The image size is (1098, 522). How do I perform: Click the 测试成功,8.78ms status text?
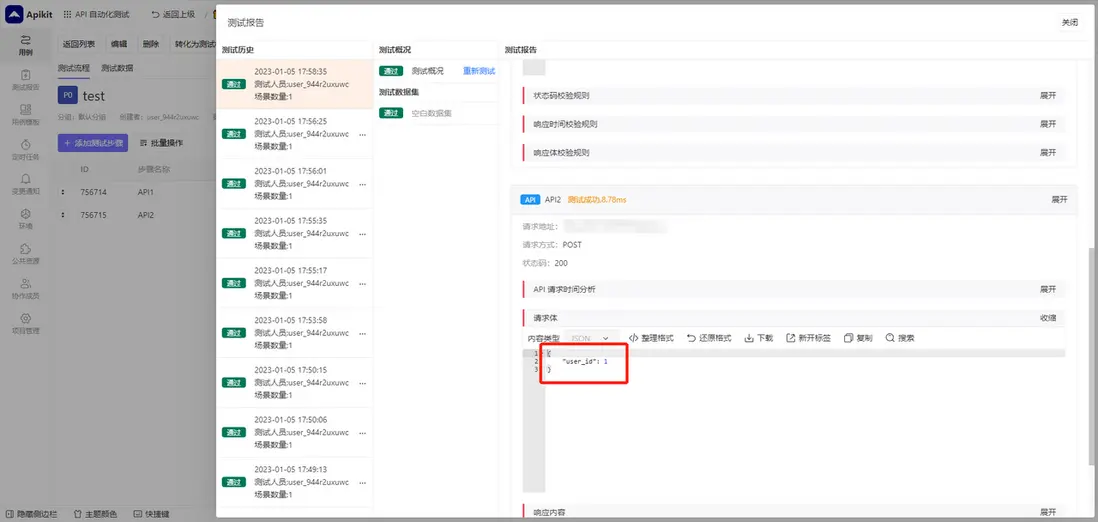(x=597, y=200)
